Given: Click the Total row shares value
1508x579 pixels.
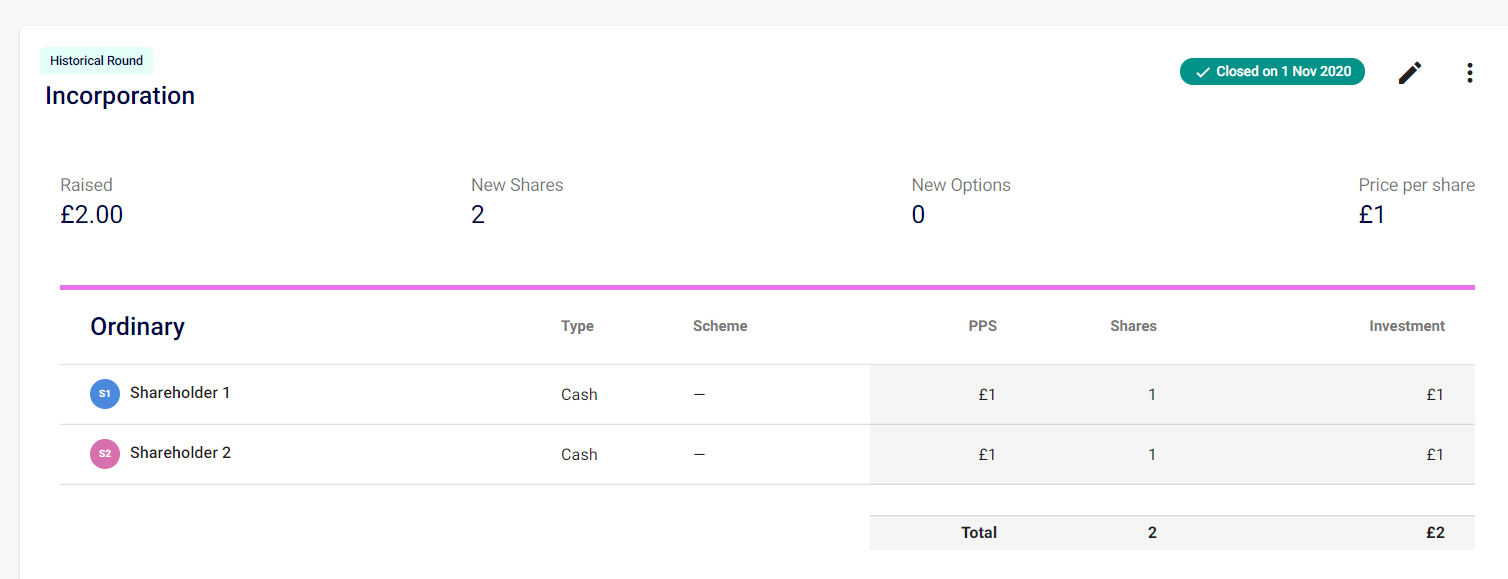Looking at the screenshot, I should (x=1152, y=533).
